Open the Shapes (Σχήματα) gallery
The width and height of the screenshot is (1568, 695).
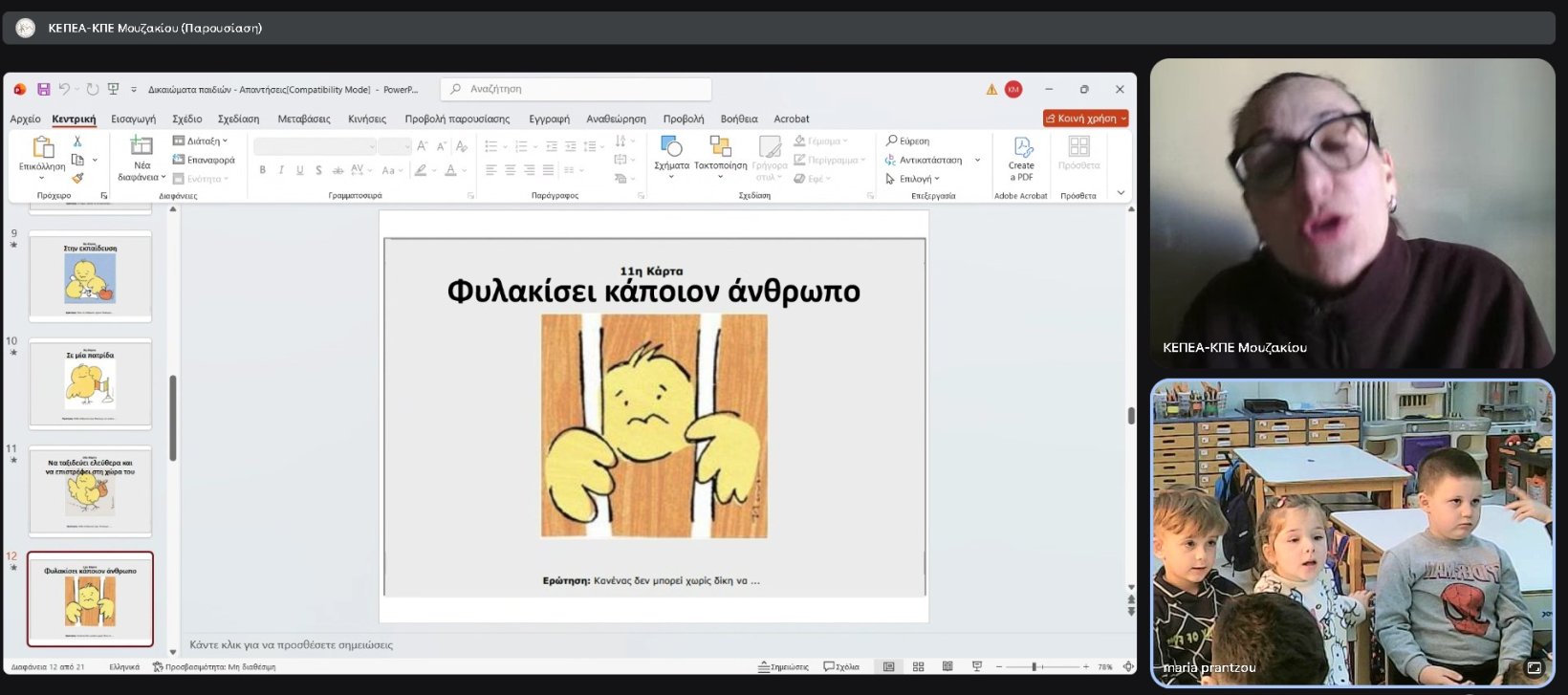[x=671, y=152]
